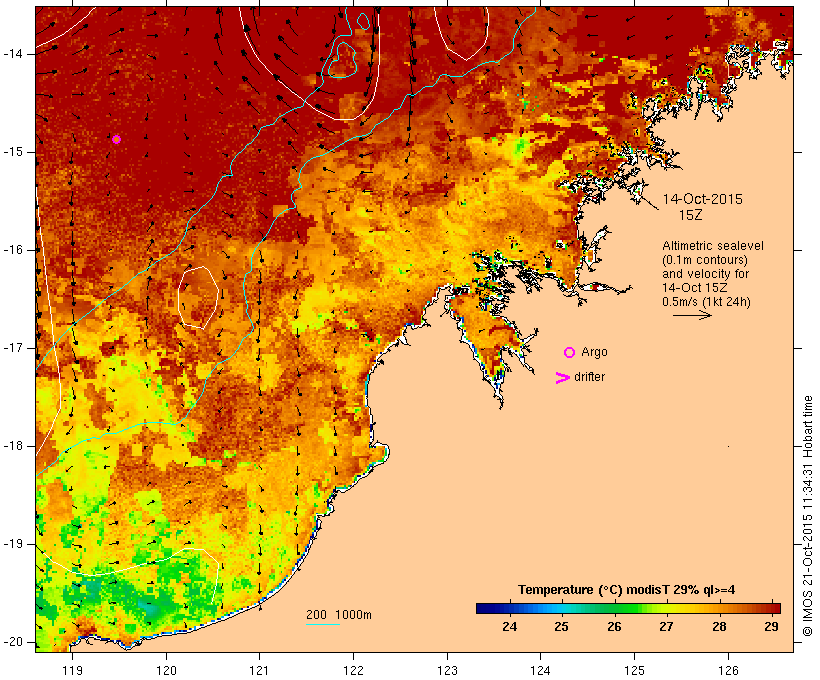The height and width of the screenshot is (680, 820).
Task: Click the 'Altimetric sealevel' text
Action: (x=713, y=246)
